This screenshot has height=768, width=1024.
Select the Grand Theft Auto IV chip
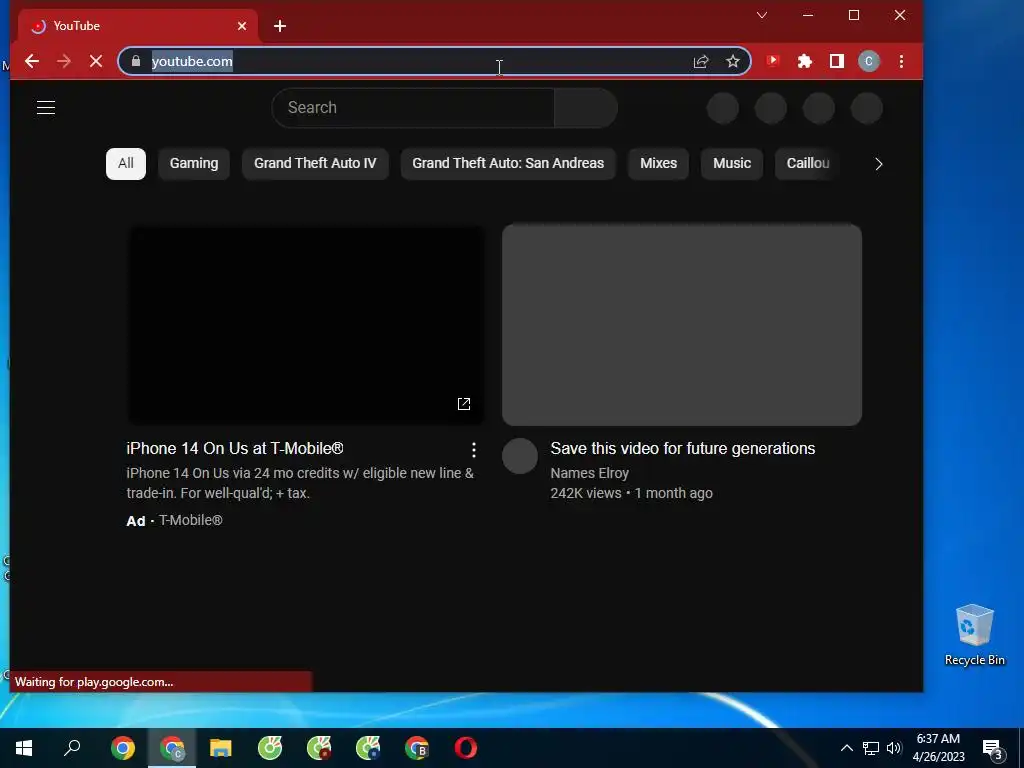[315, 163]
